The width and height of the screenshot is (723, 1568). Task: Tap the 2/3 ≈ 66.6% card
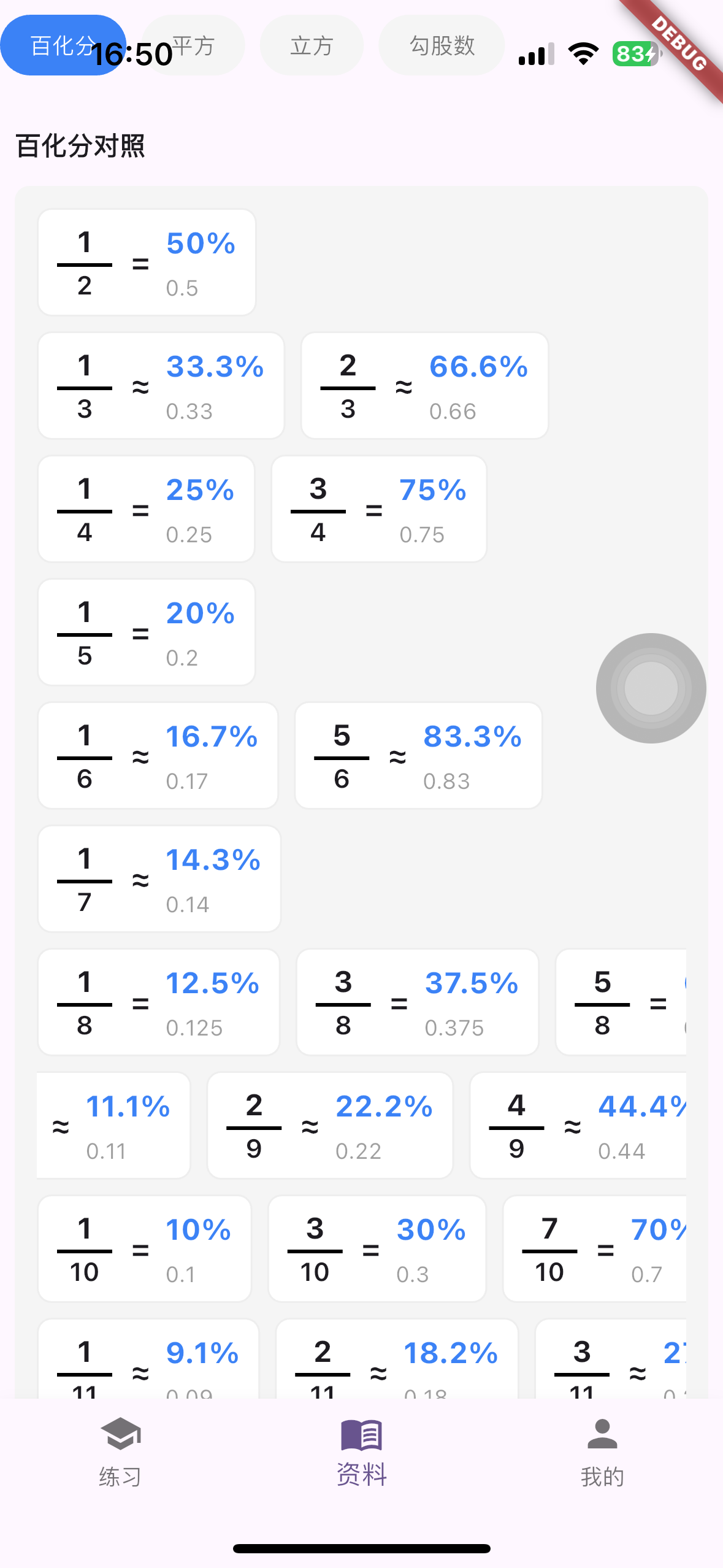coord(424,386)
